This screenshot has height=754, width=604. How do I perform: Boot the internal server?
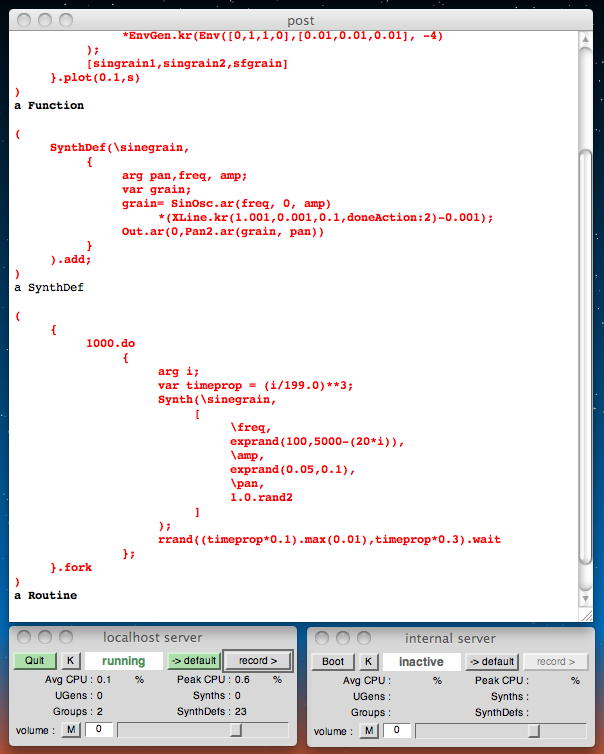333,662
